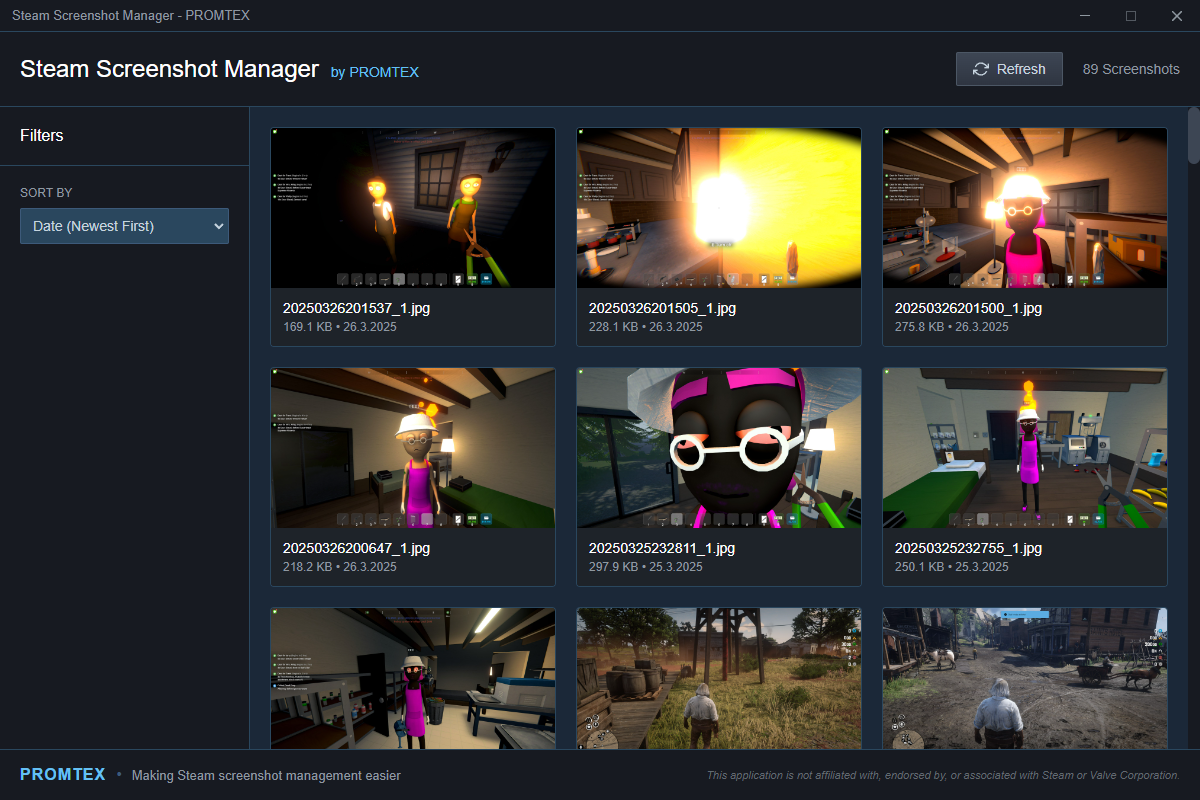Image resolution: width=1200 pixels, height=800 pixels.
Task: Click the Refresh button
Action: pos(1009,69)
